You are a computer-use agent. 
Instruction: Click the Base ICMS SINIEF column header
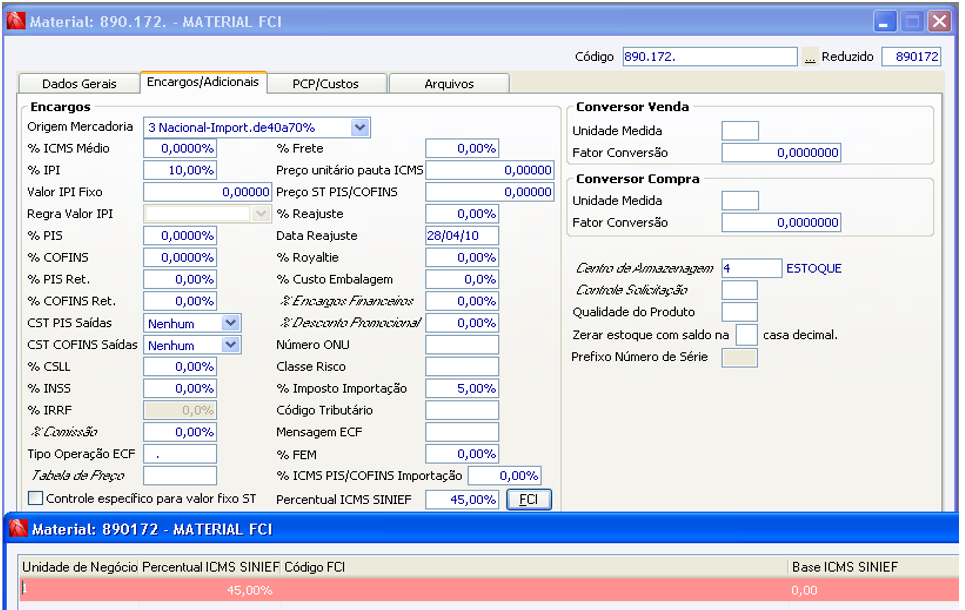[x=873, y=567]
